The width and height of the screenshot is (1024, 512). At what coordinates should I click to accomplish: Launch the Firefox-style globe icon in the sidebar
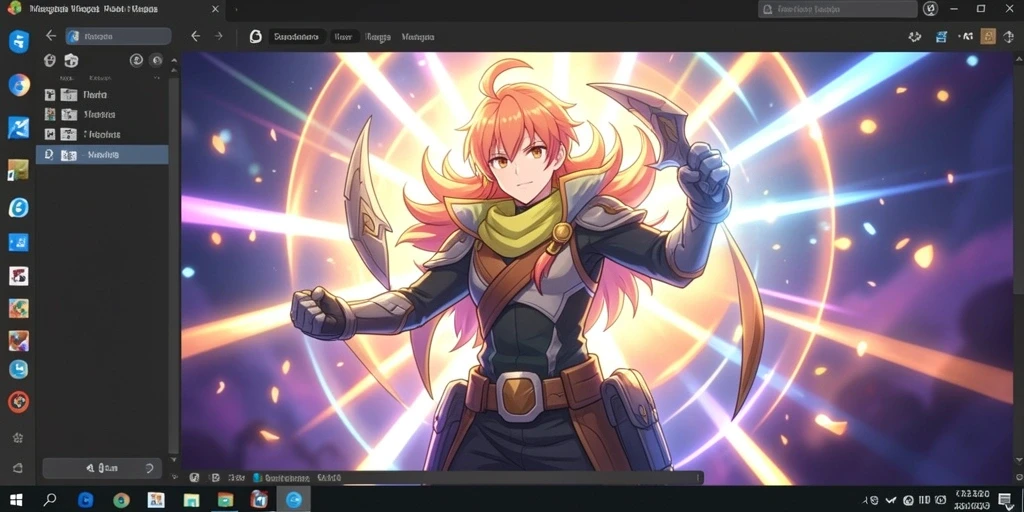[19, 85]
